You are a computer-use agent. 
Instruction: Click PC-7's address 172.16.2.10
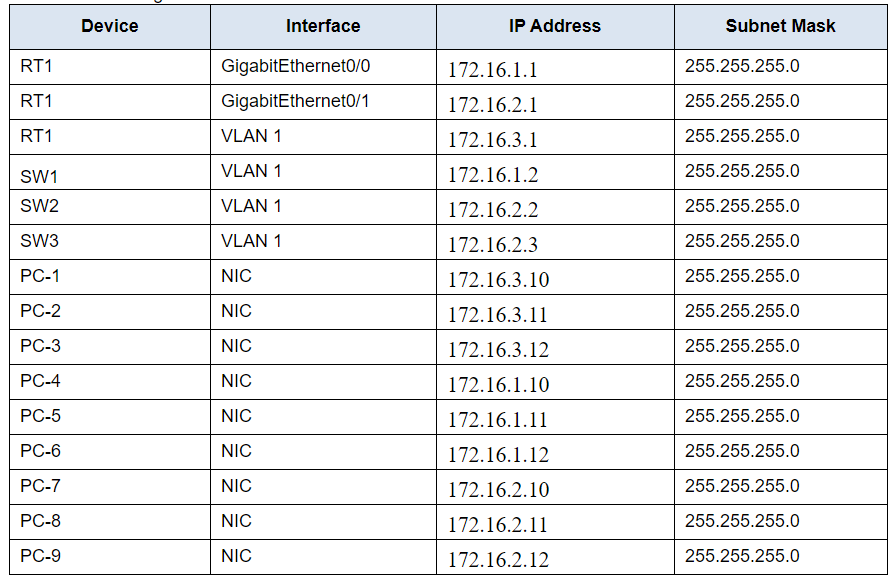click(498, 489)
